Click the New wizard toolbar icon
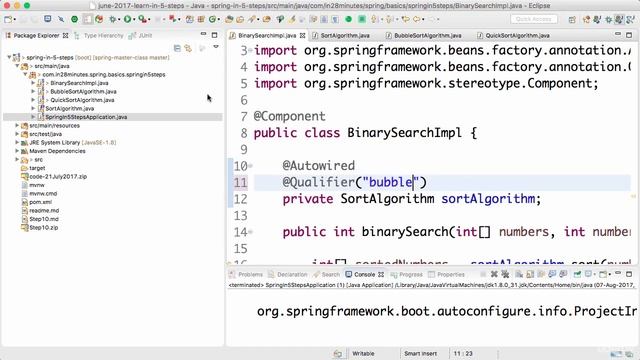Image resolution: width=640 pixels, height=360 pixels. pos(7,19)
